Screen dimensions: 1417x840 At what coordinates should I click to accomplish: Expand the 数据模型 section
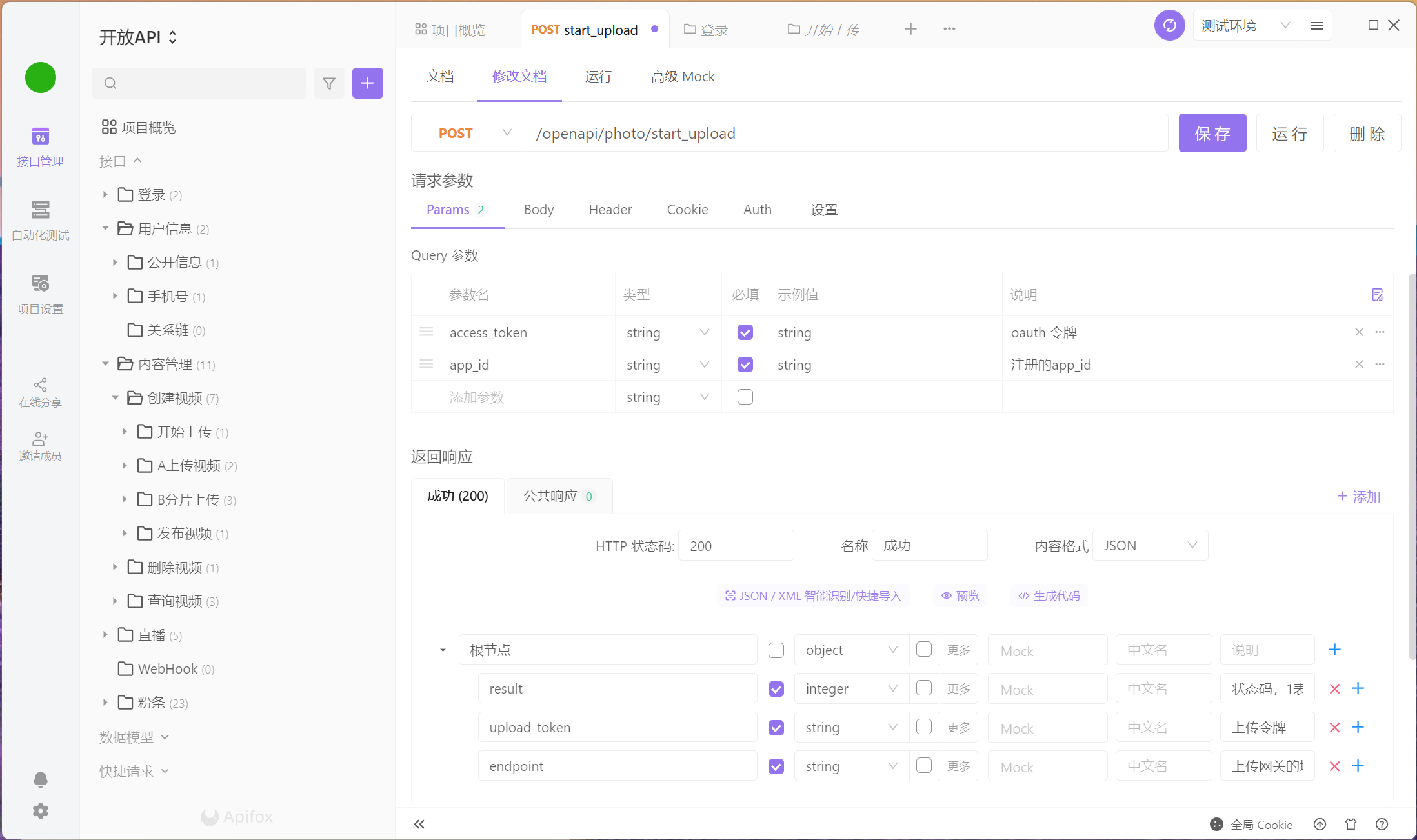tap(134, 737)
